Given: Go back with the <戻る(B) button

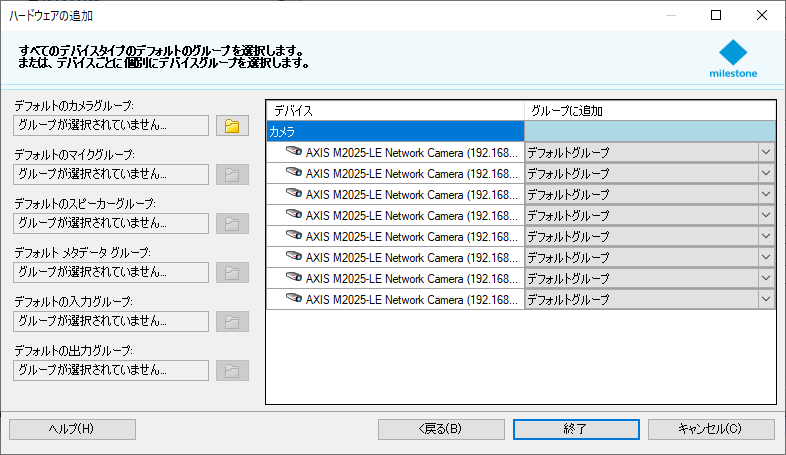Looking at the screenshot, I should (x=441, y=429).
